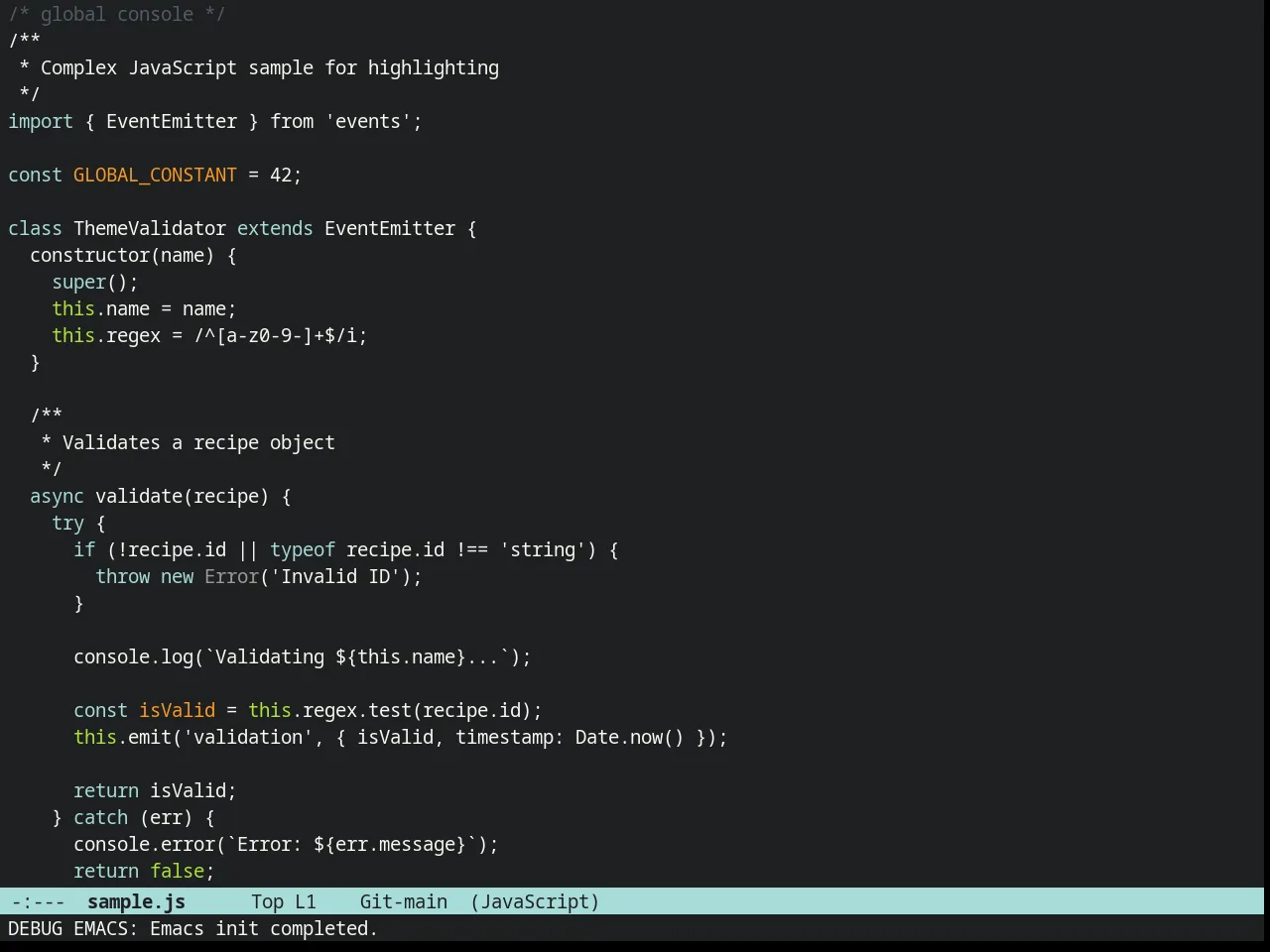Click the Top L1 position indicator
This screenshot has height=952, width=1270.
coord(284,901)
